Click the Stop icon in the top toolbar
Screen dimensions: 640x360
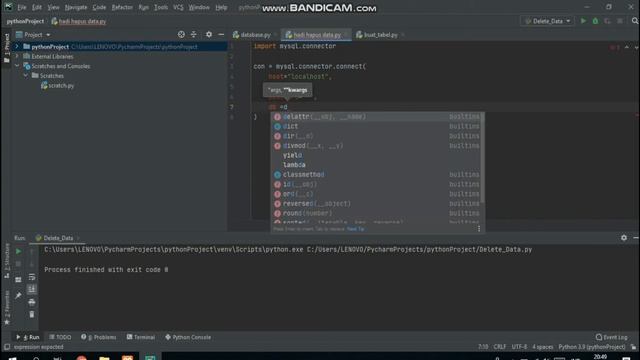(620, 21)
